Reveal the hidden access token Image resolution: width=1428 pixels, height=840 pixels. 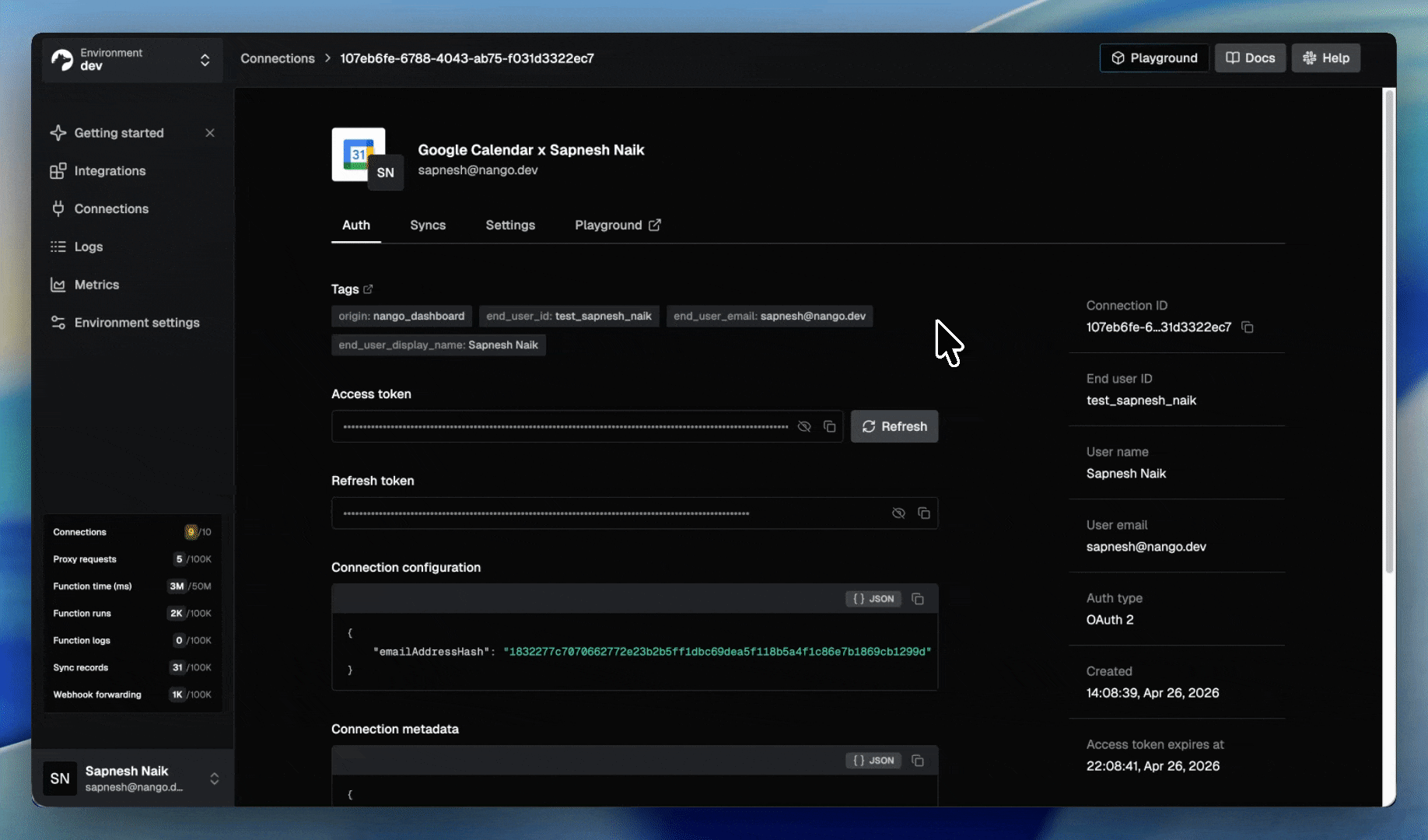pos(804,427)
